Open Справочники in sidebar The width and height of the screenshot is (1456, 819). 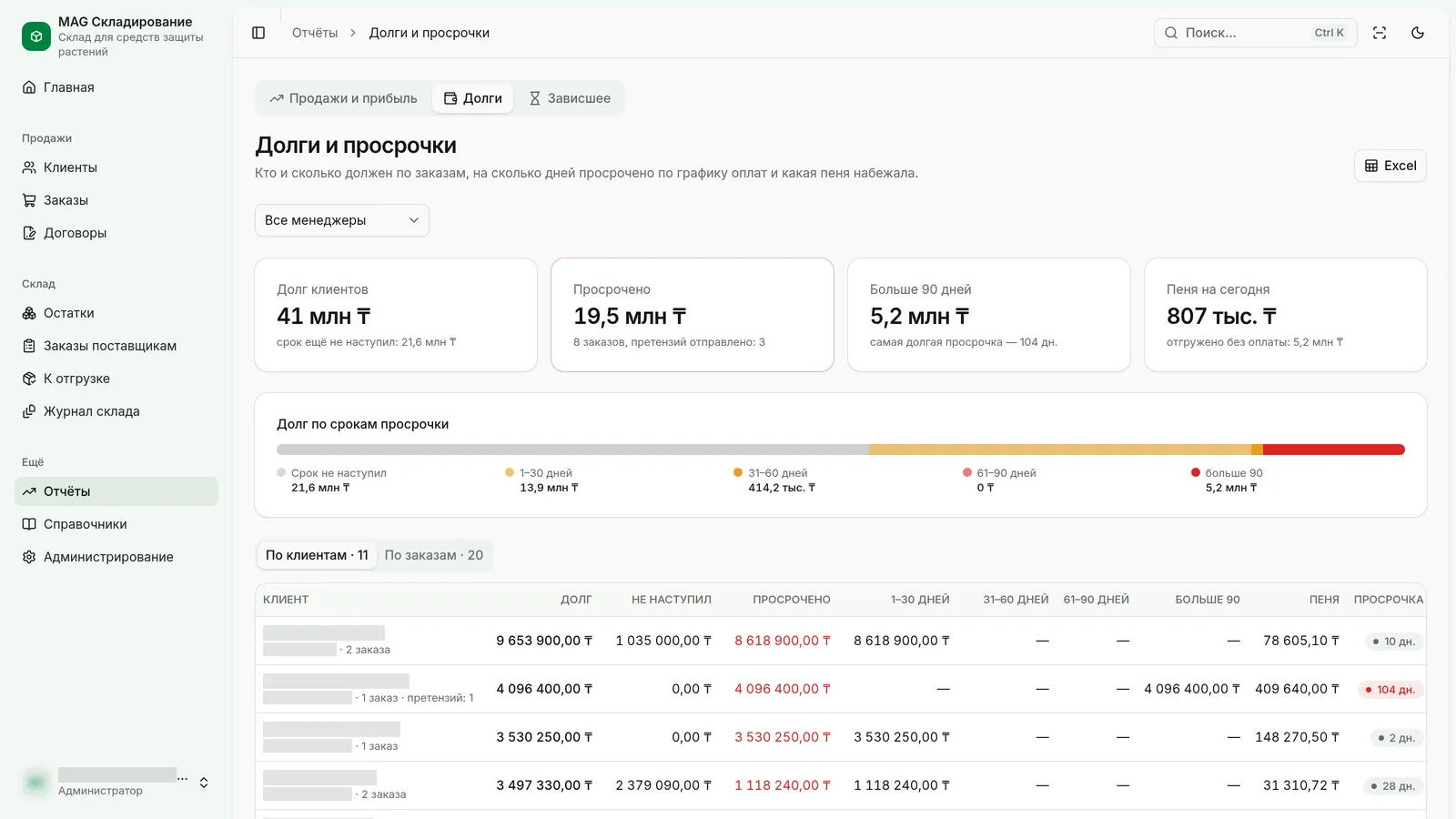(116, 524)
